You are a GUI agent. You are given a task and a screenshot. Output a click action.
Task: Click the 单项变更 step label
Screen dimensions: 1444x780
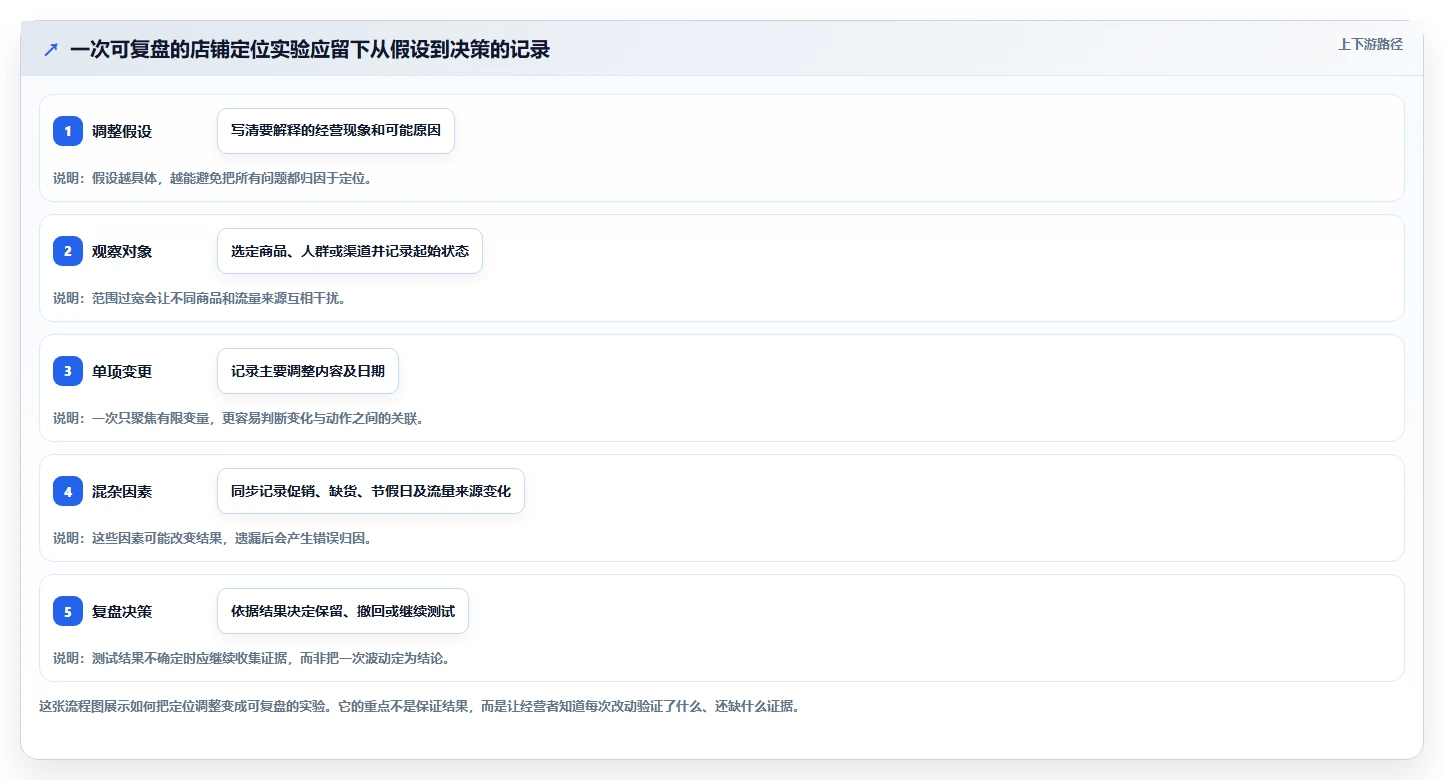122,371
